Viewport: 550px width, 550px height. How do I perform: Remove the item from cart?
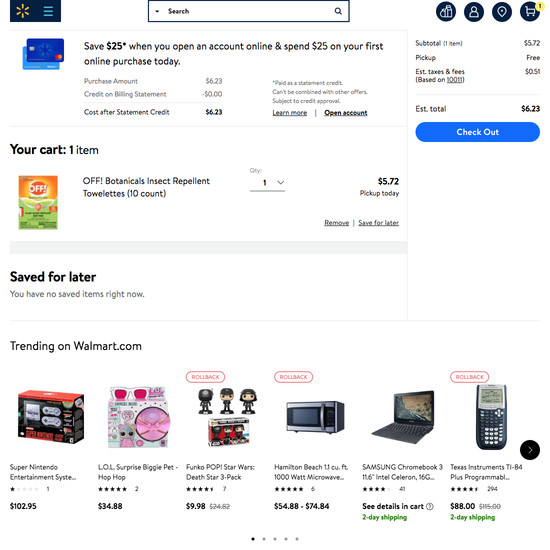[336, 223]
